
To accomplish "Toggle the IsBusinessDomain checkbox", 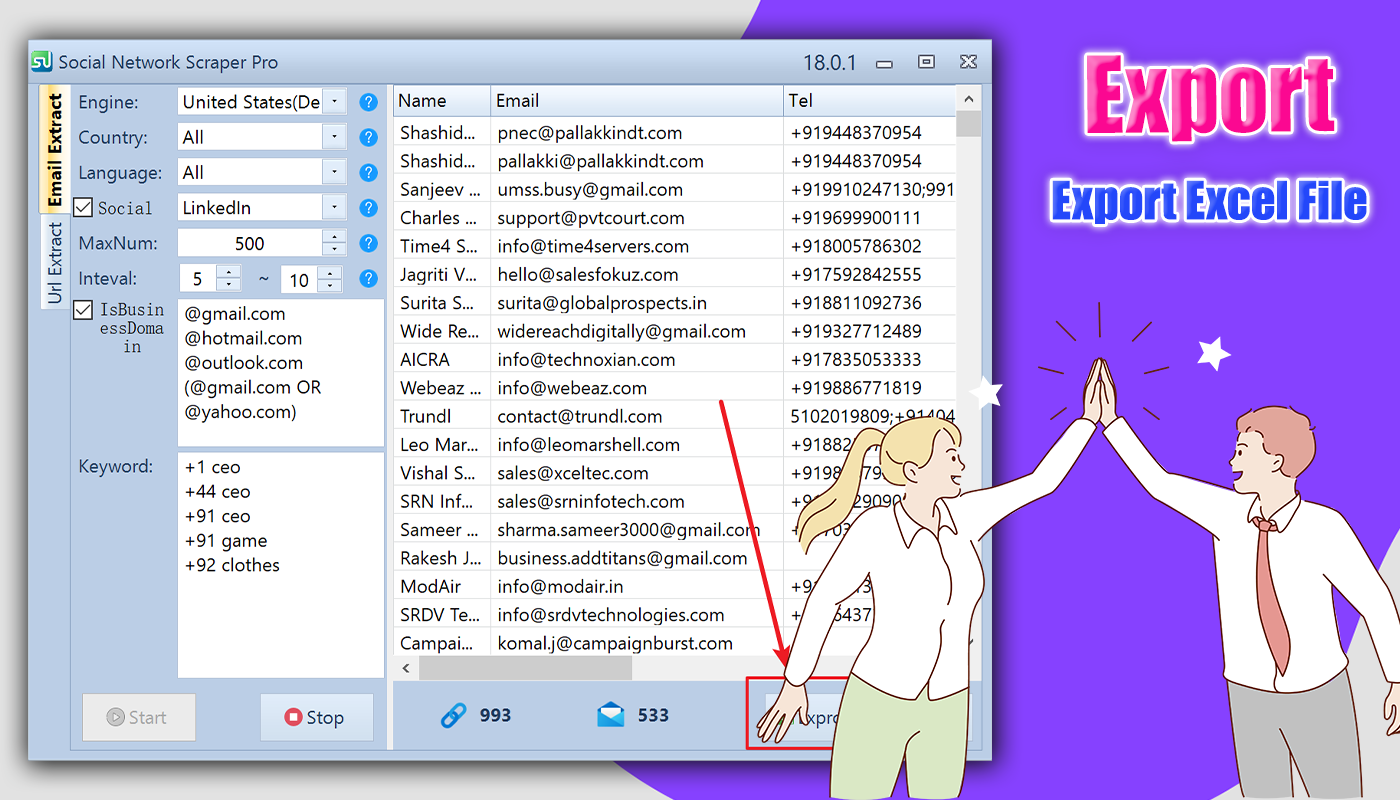I will tap(84, 310).
